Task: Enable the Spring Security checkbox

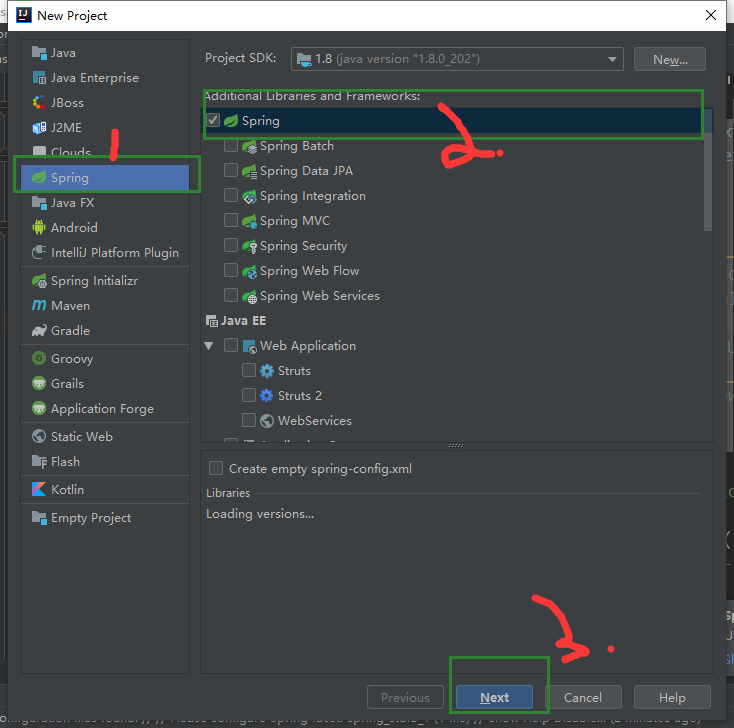Action: pyautogui.click(x=231, y=245)
